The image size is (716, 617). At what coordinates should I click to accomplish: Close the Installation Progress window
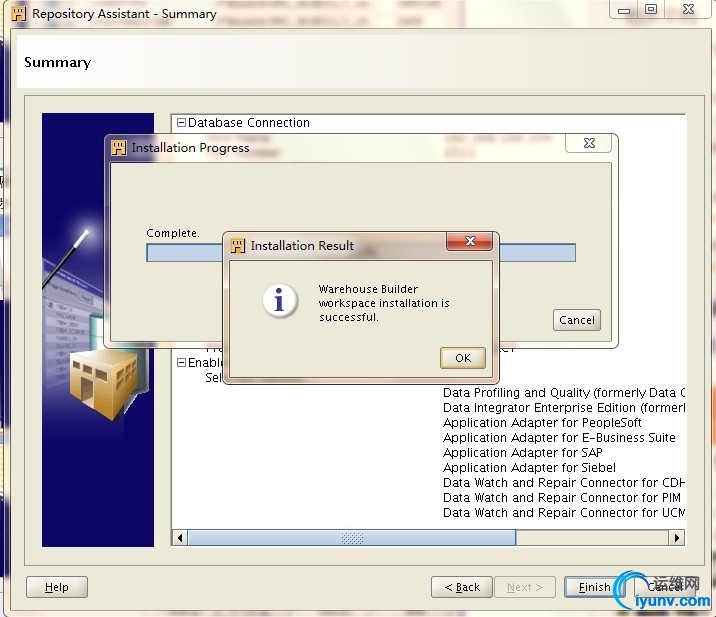(589, 143)
